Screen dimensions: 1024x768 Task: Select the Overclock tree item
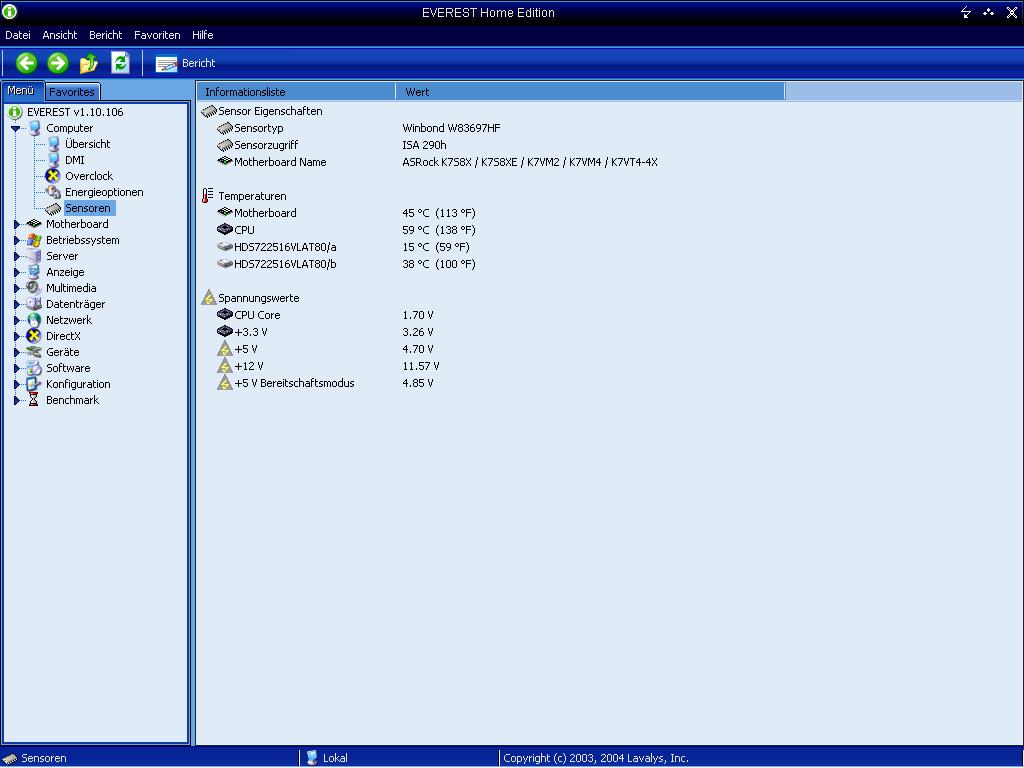coord(89,176)
